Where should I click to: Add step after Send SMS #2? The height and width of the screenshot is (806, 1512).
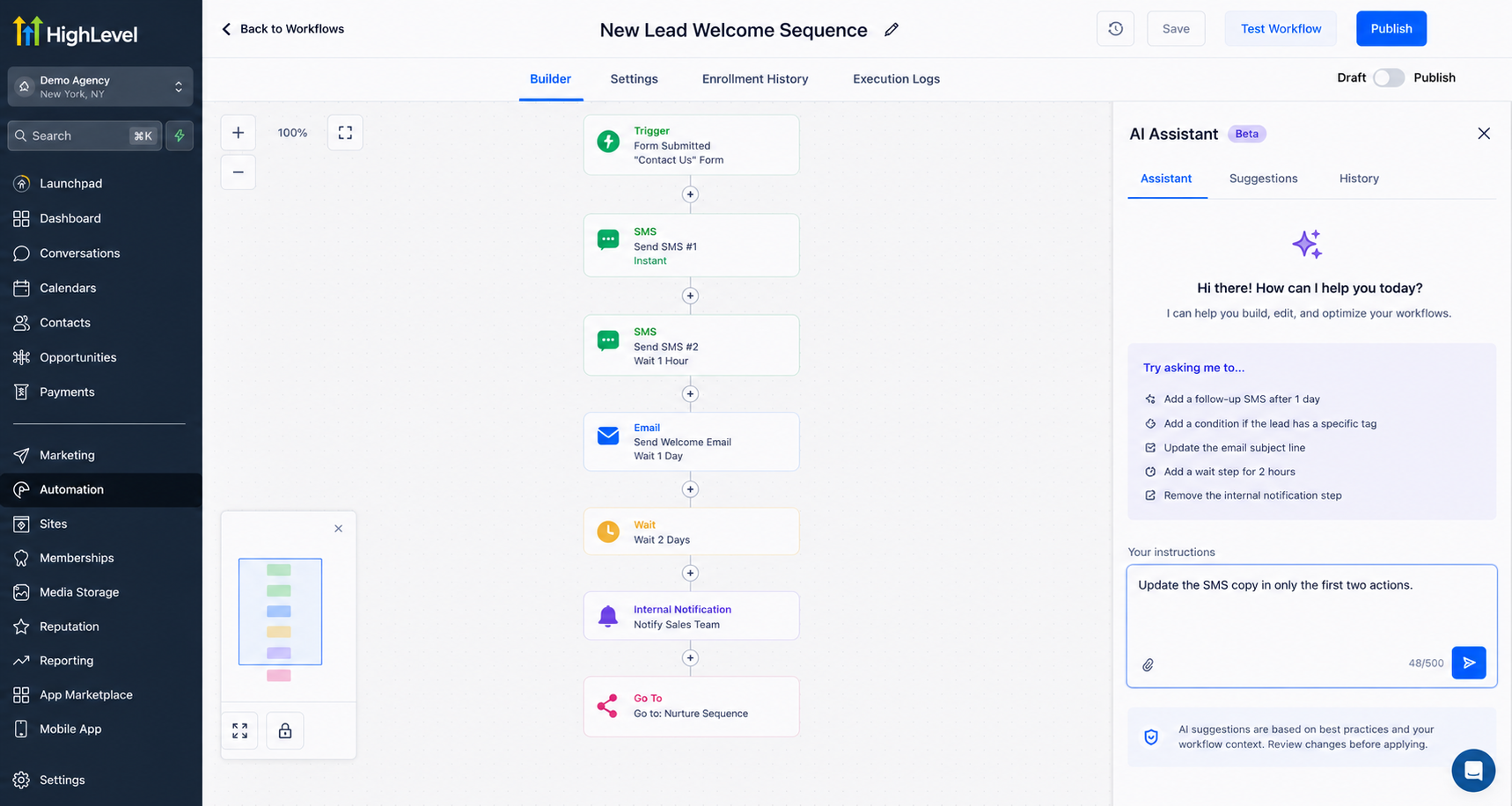click(690, 394)
